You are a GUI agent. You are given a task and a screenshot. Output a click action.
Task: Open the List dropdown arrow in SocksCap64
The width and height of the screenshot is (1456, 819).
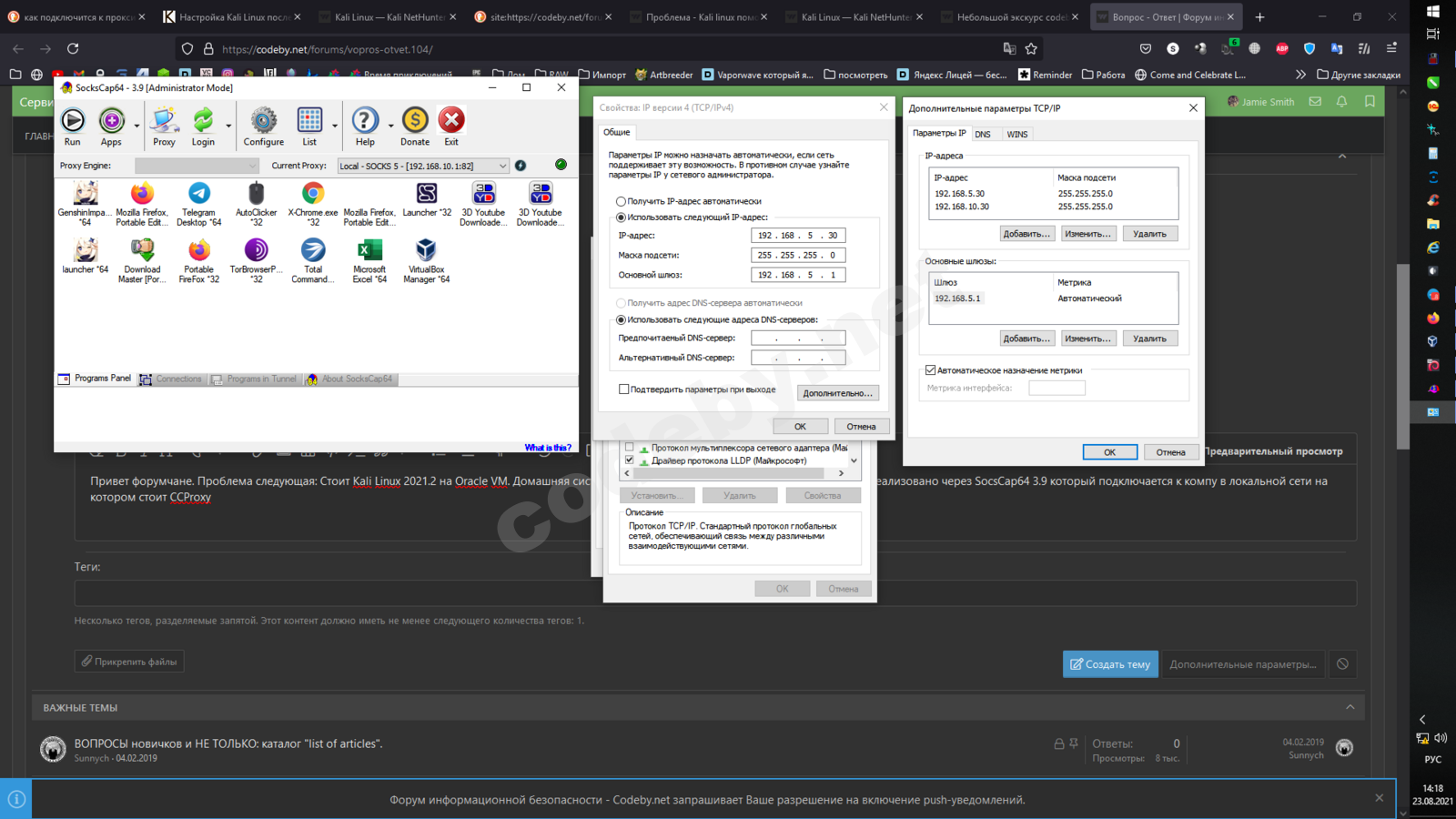[335, 126]
